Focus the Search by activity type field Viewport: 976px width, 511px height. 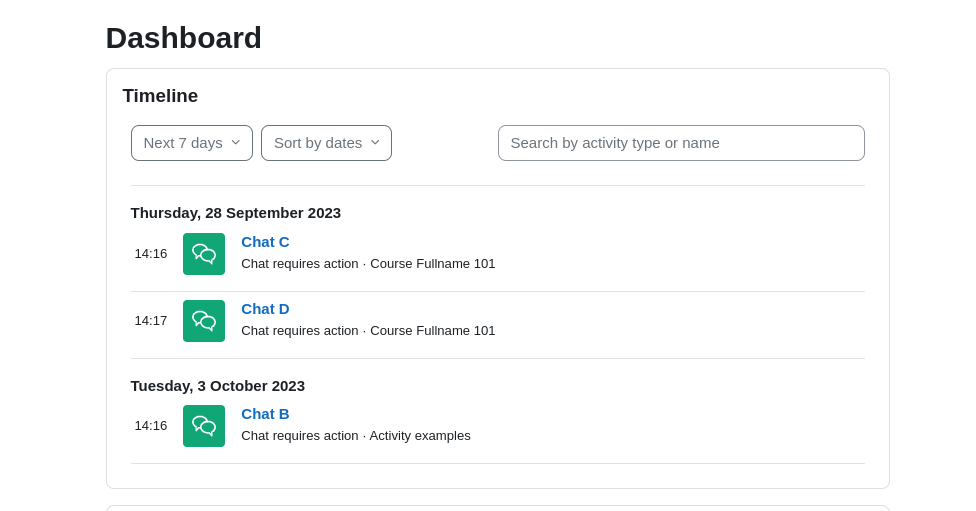click(x=681, y=143)
